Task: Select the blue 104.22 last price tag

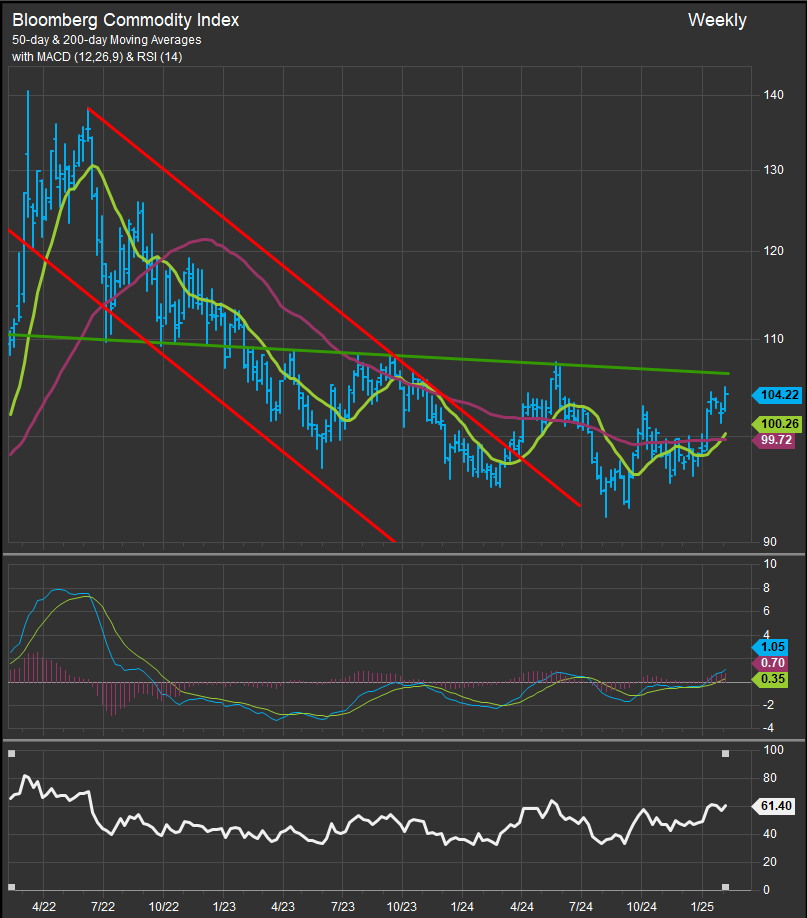Action: click(x=777, y=395)
